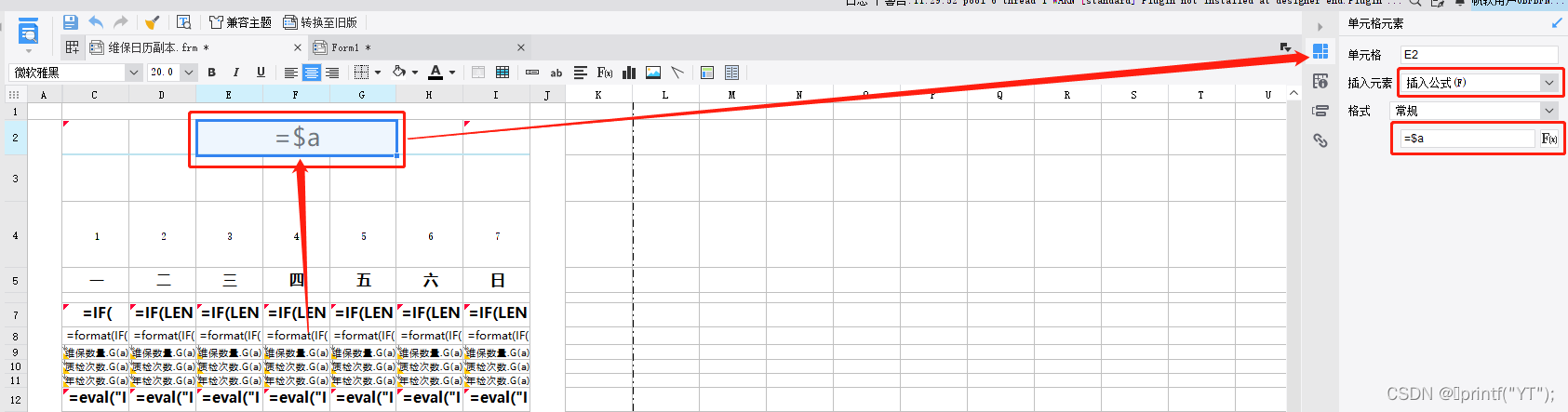
Task: Click row header 7
Action: pos(15,315)
